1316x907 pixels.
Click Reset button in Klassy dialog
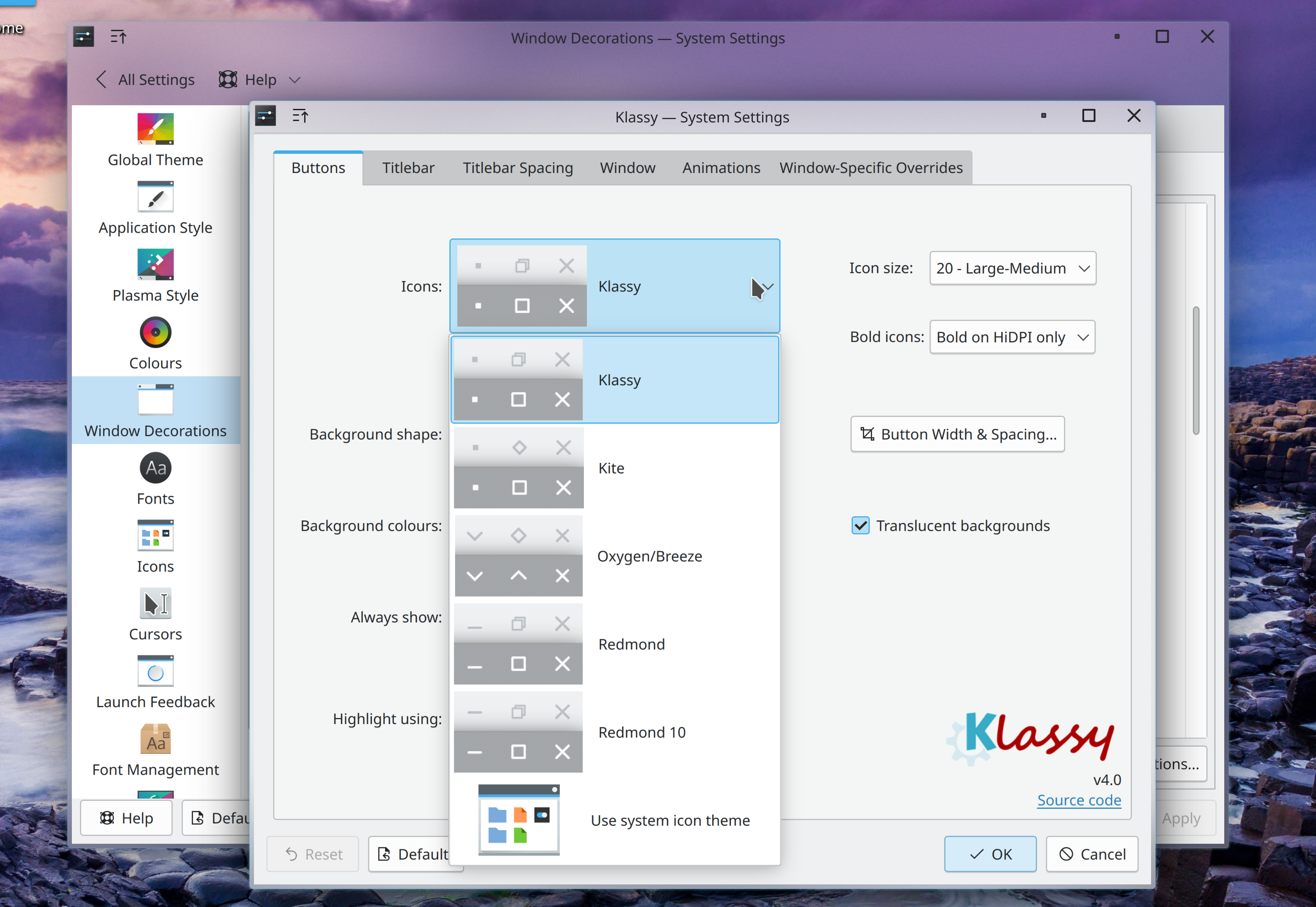tap(313, 854)
